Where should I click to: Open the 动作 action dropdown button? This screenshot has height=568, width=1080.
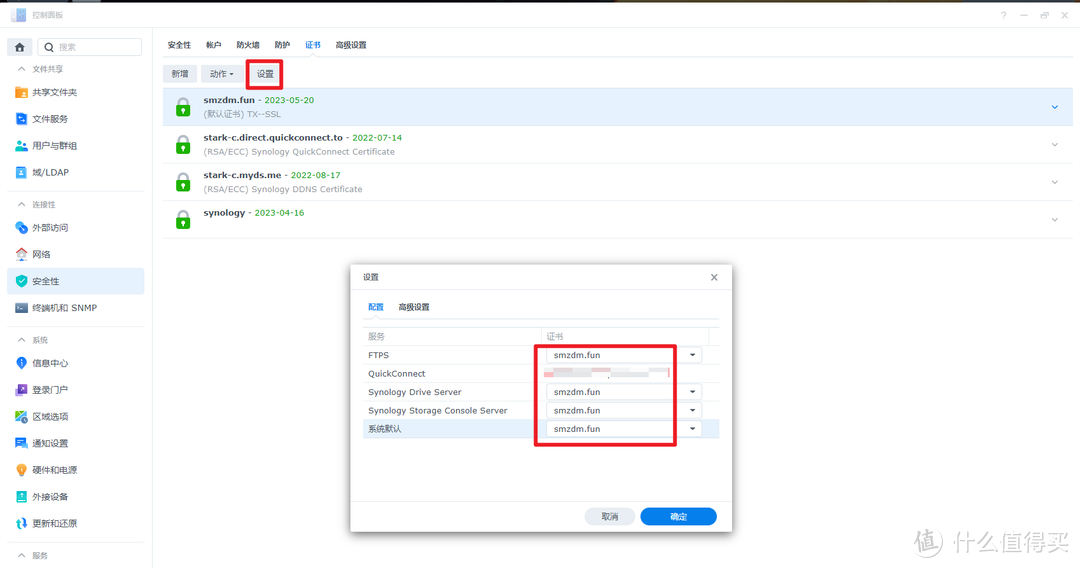tap(221, 74)
